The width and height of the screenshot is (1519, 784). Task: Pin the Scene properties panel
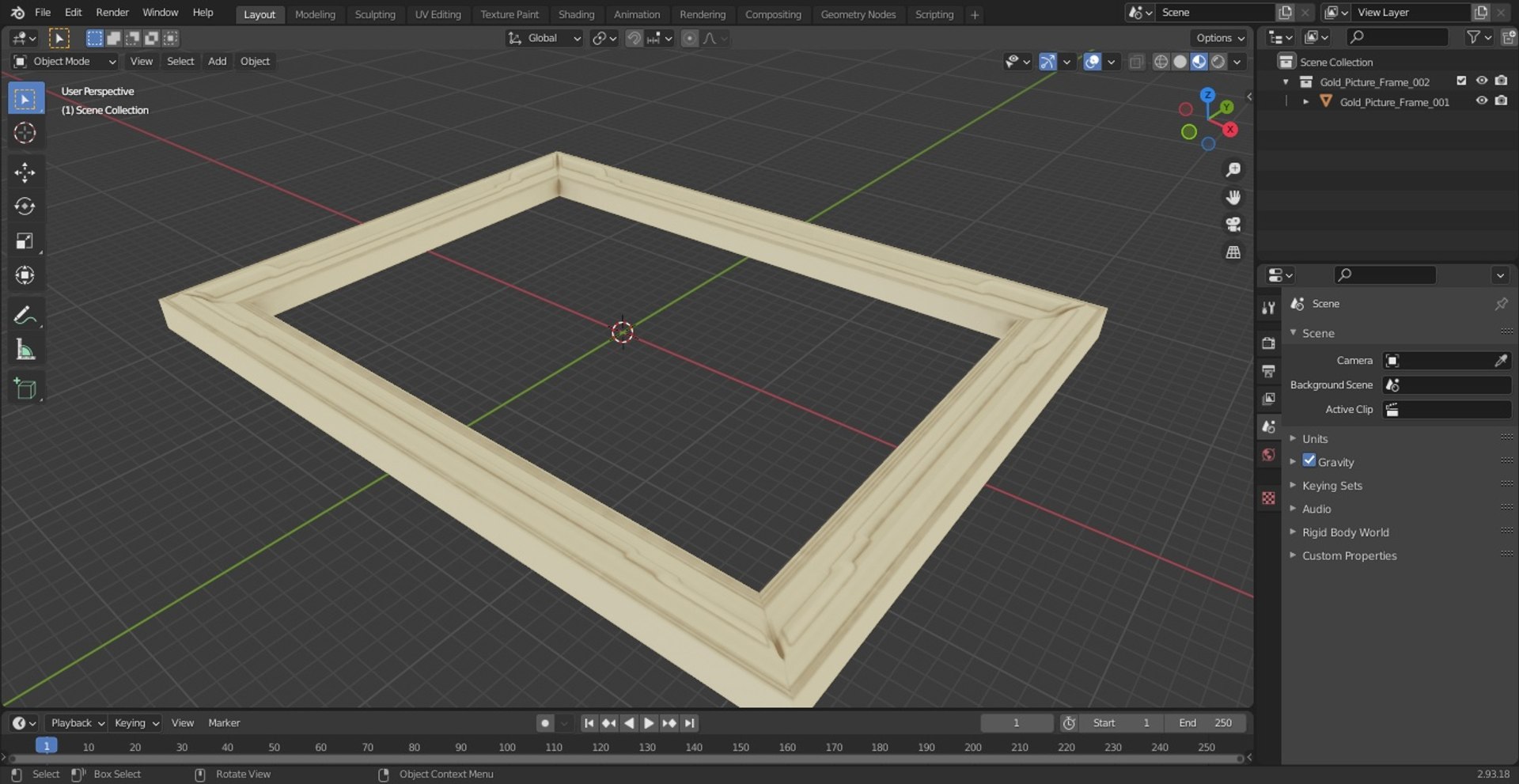pos(1501,304)
